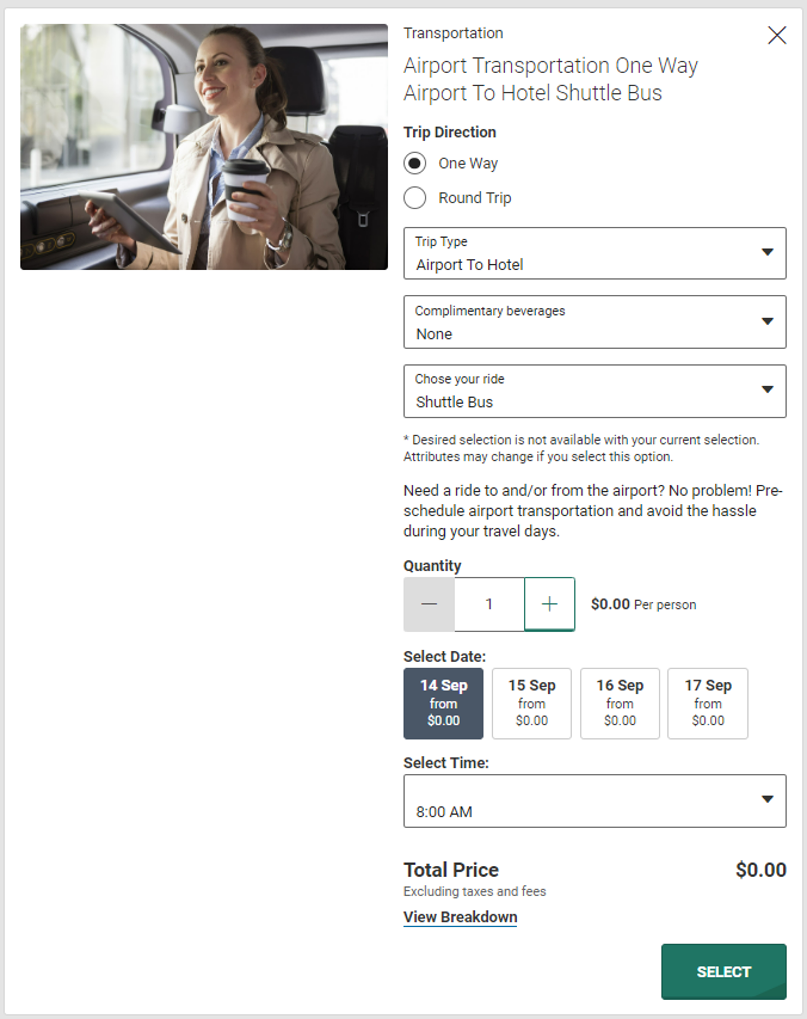Switch to the 17 Sep date
Screen dimensions: 807x1019
click(707, 703)
